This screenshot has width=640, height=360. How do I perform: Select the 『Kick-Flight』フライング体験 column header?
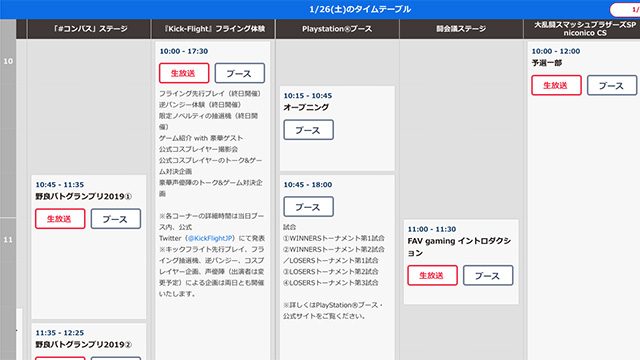coord(214,29)
